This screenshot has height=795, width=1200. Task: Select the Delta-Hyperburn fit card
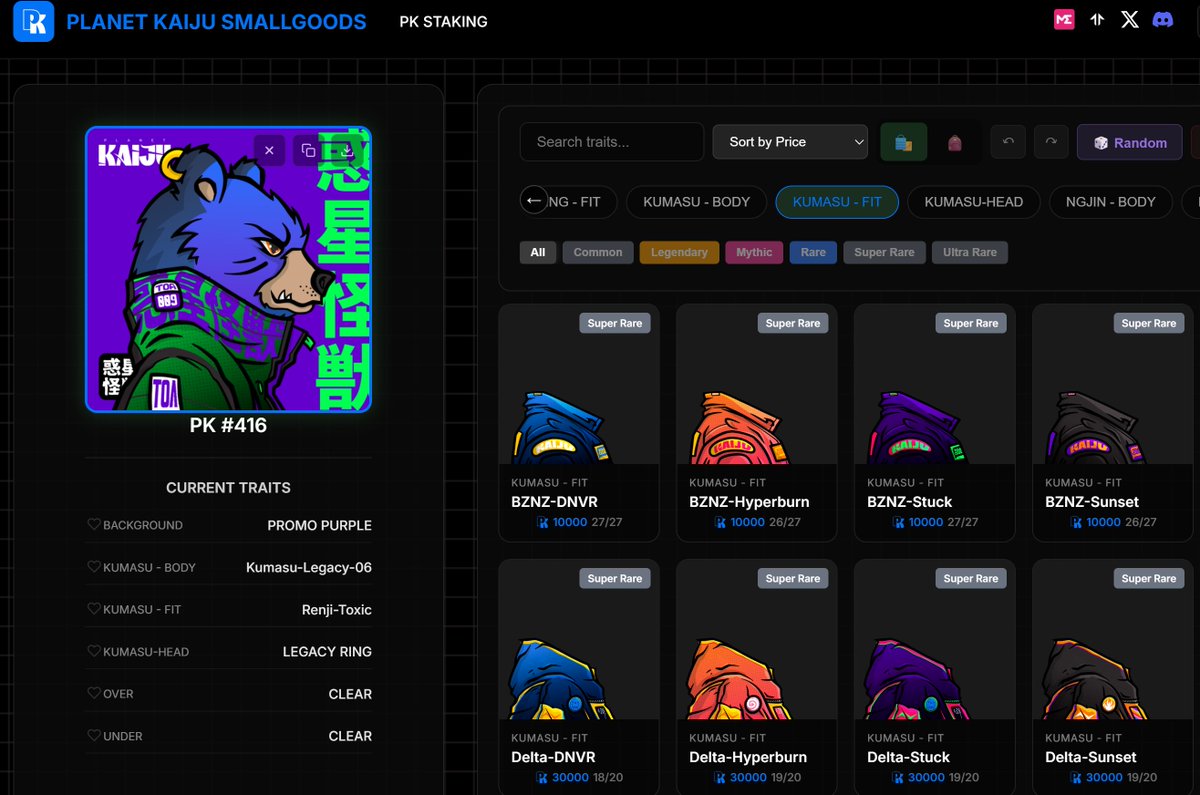click(x=757, y=678)
